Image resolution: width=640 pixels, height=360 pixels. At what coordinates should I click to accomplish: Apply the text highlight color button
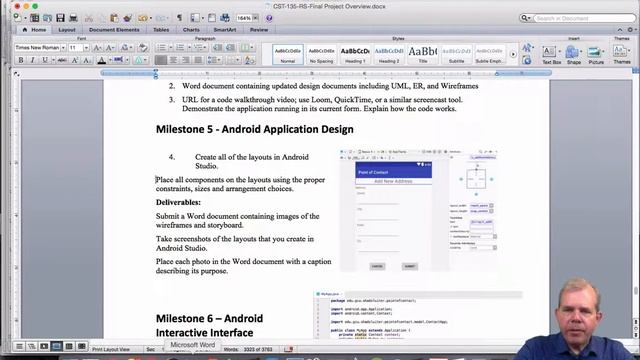tap(118, 60)
